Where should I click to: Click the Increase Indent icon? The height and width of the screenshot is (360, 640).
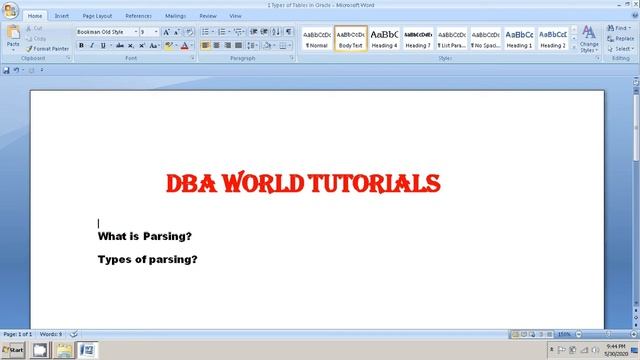264,32
